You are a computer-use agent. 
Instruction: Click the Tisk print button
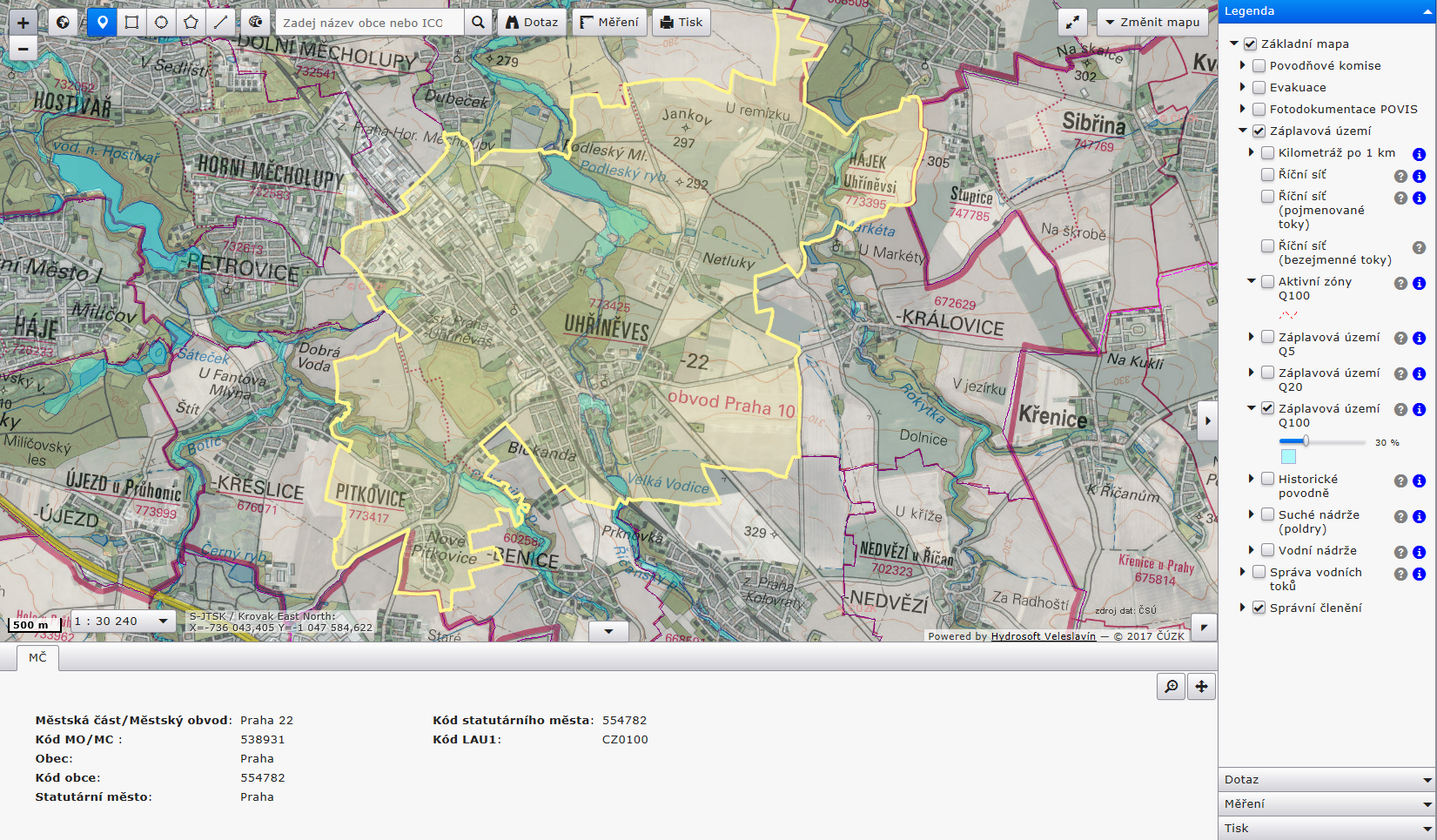click(x=682, y=23)
